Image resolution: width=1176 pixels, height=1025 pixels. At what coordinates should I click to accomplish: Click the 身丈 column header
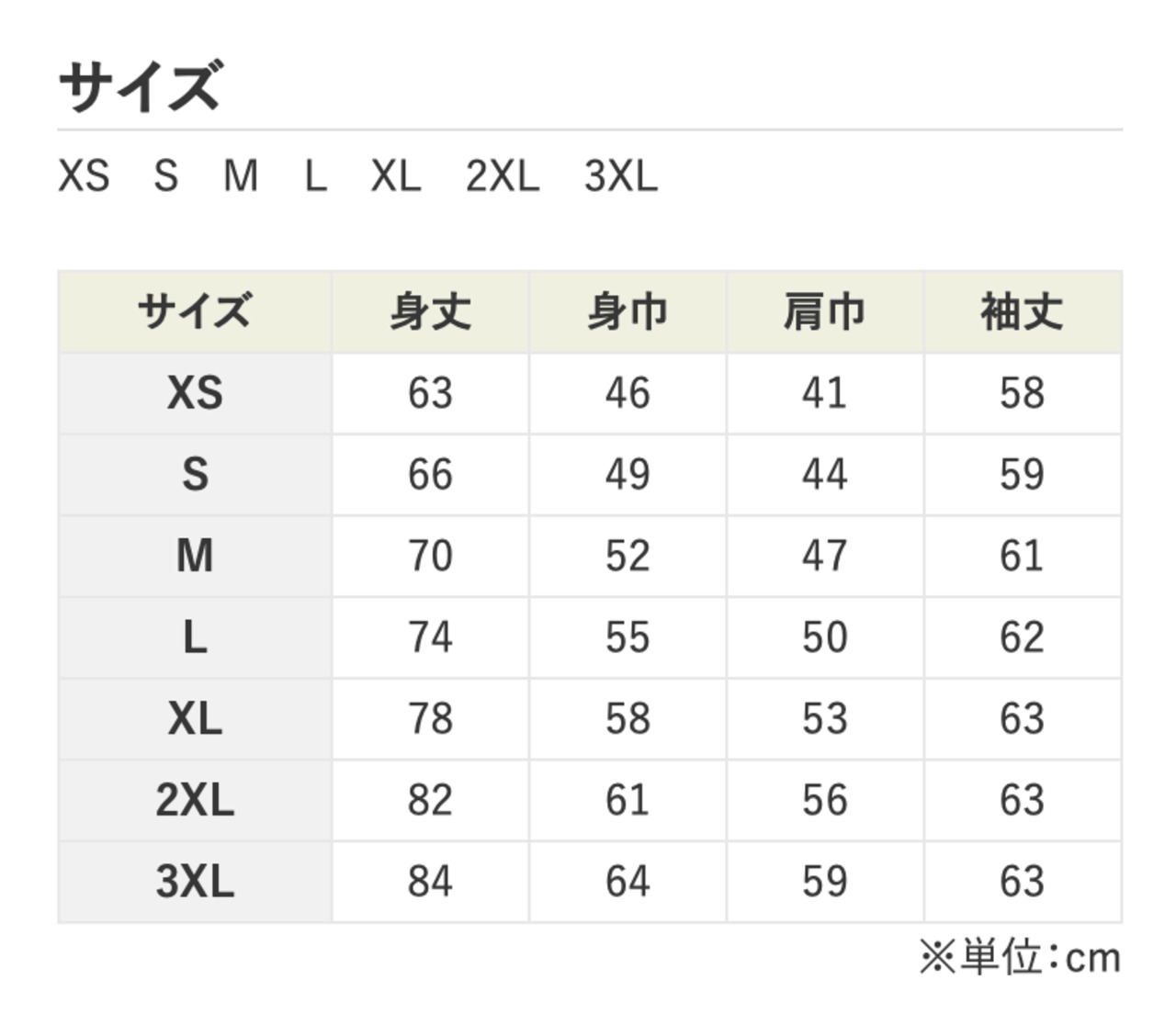[x=431, y=312]
